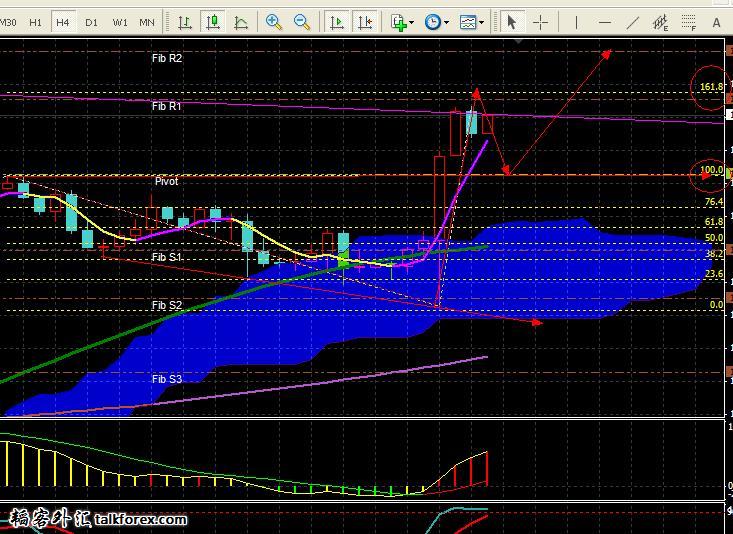Toggle candlestick chart mode
This screenshot has height=534, width=733.
click(214, 21)
